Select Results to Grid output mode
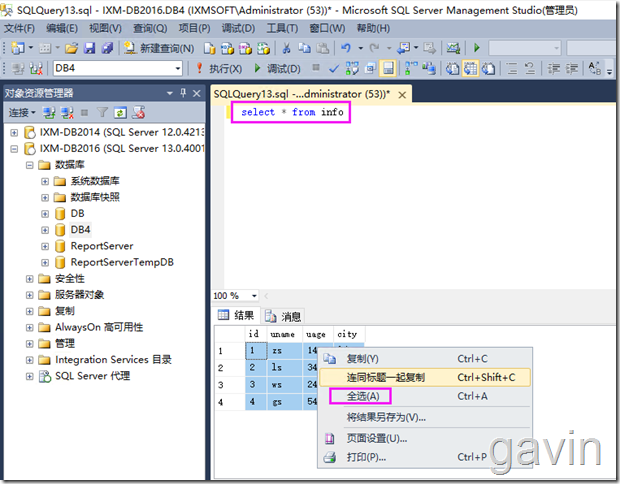Viewport: 620px width, 484px height. pos(471,68)
